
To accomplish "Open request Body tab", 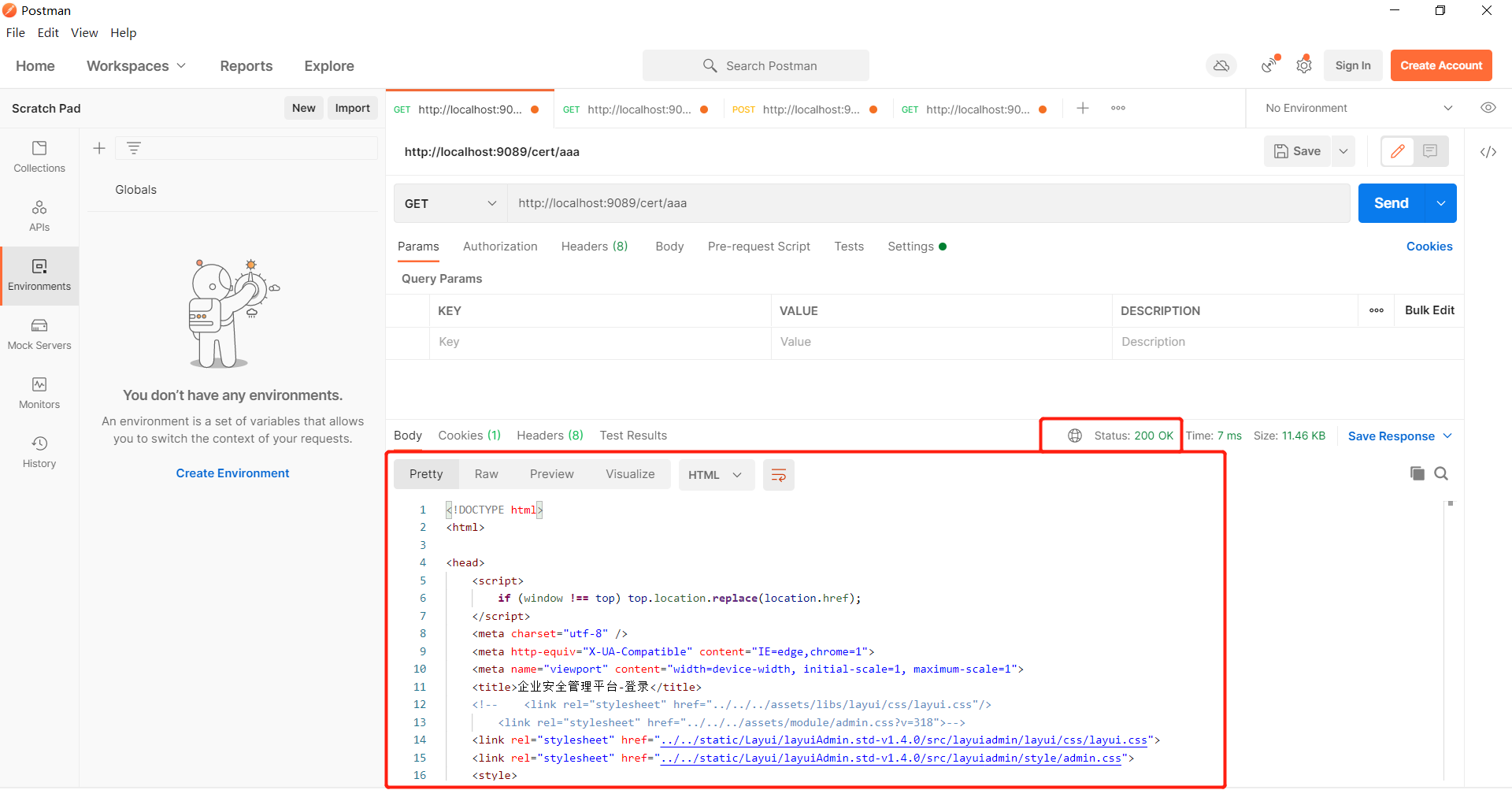I will [x=669, y=247].
